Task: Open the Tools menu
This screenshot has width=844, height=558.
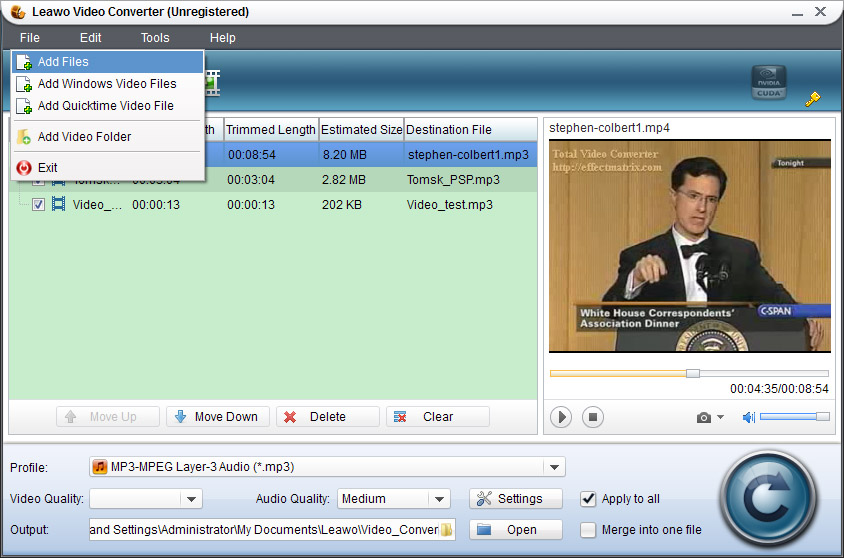Action: coord(155,38)
